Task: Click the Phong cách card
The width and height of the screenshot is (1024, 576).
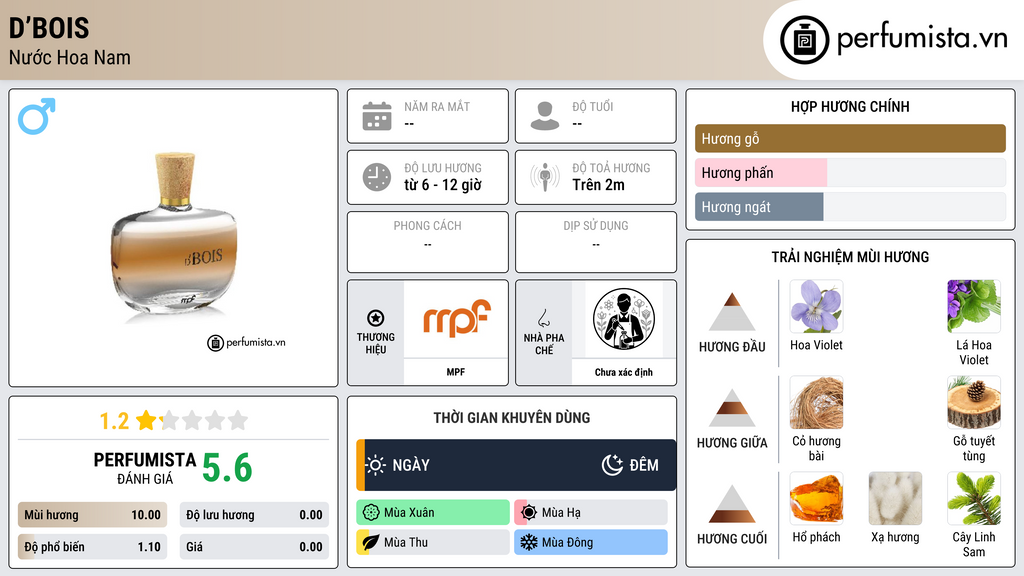Action: point(428,242)
